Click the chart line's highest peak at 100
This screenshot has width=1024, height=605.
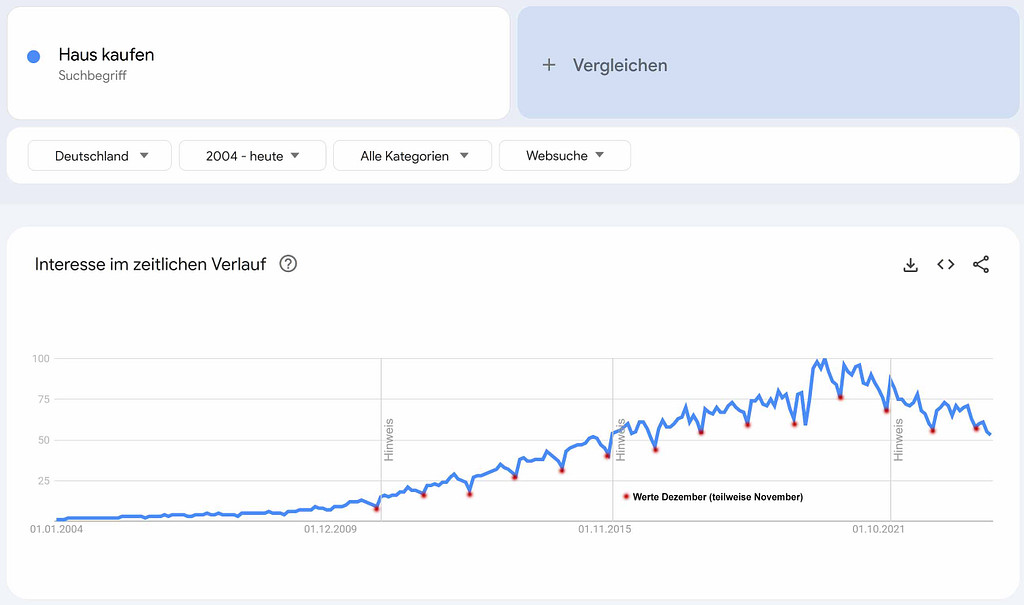824,359
